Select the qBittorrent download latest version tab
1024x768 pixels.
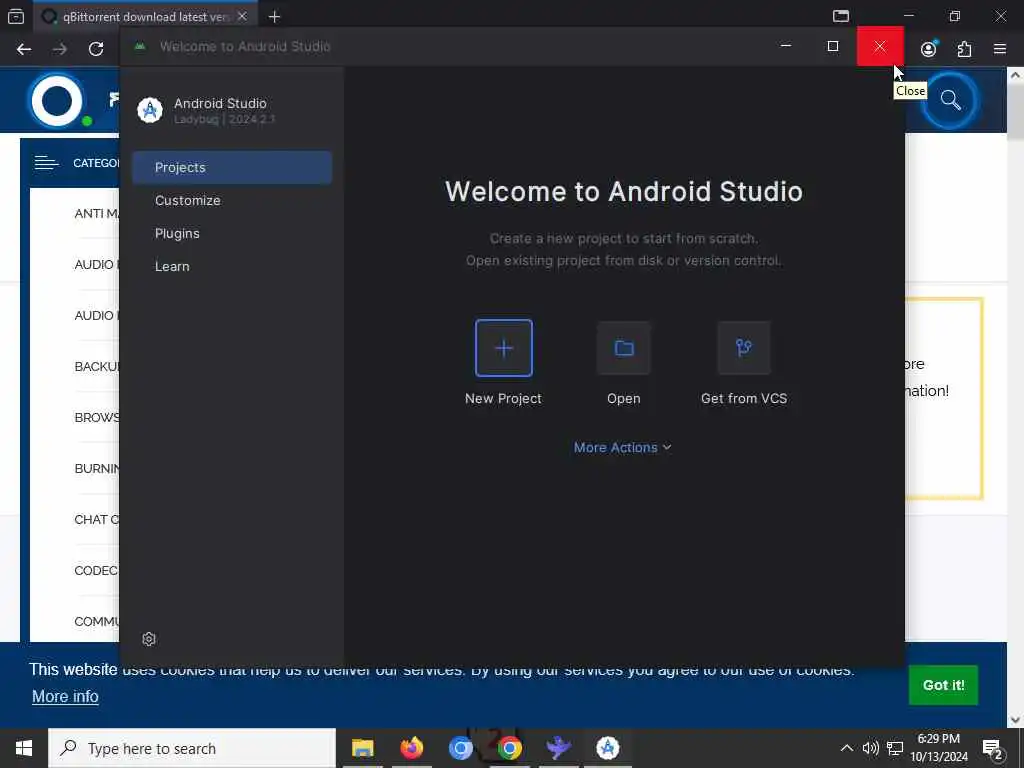click(145, 16)
